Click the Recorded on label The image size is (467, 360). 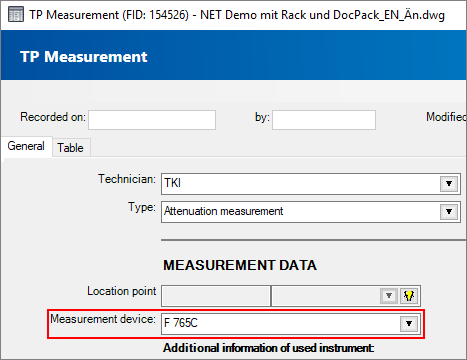(53, 117)
